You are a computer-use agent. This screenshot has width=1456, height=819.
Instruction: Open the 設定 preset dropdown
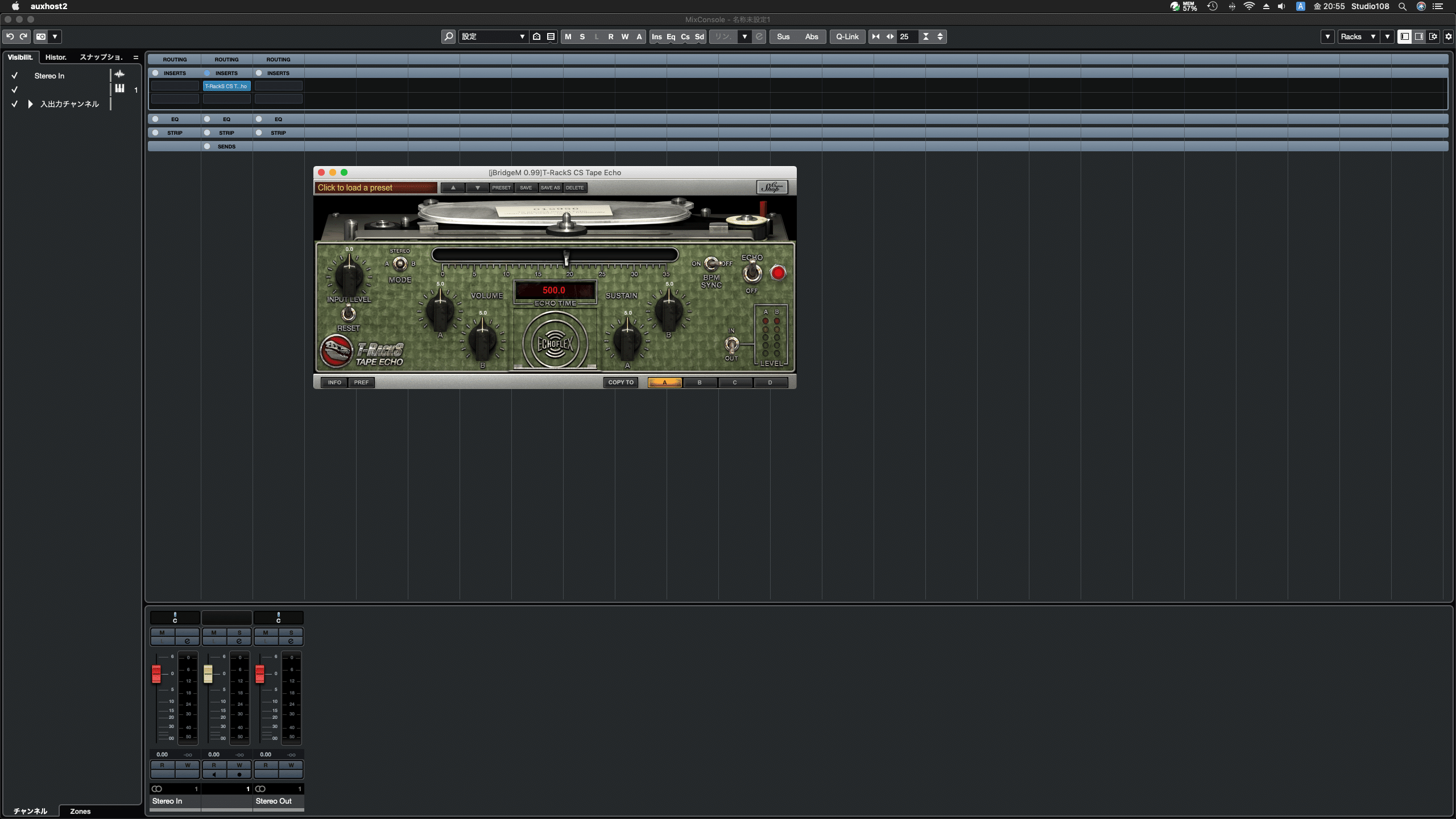click(x=493, y=36)
